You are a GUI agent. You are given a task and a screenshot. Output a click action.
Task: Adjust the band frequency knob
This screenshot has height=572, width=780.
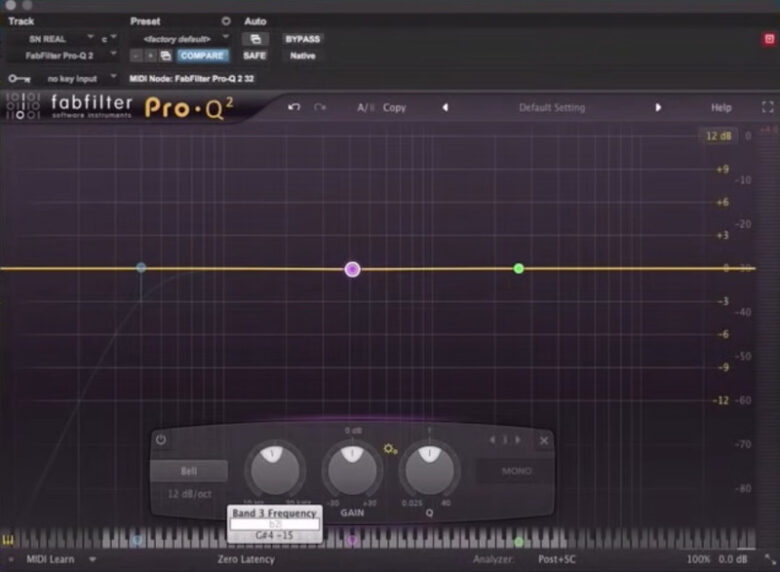[x=275, y=470]
